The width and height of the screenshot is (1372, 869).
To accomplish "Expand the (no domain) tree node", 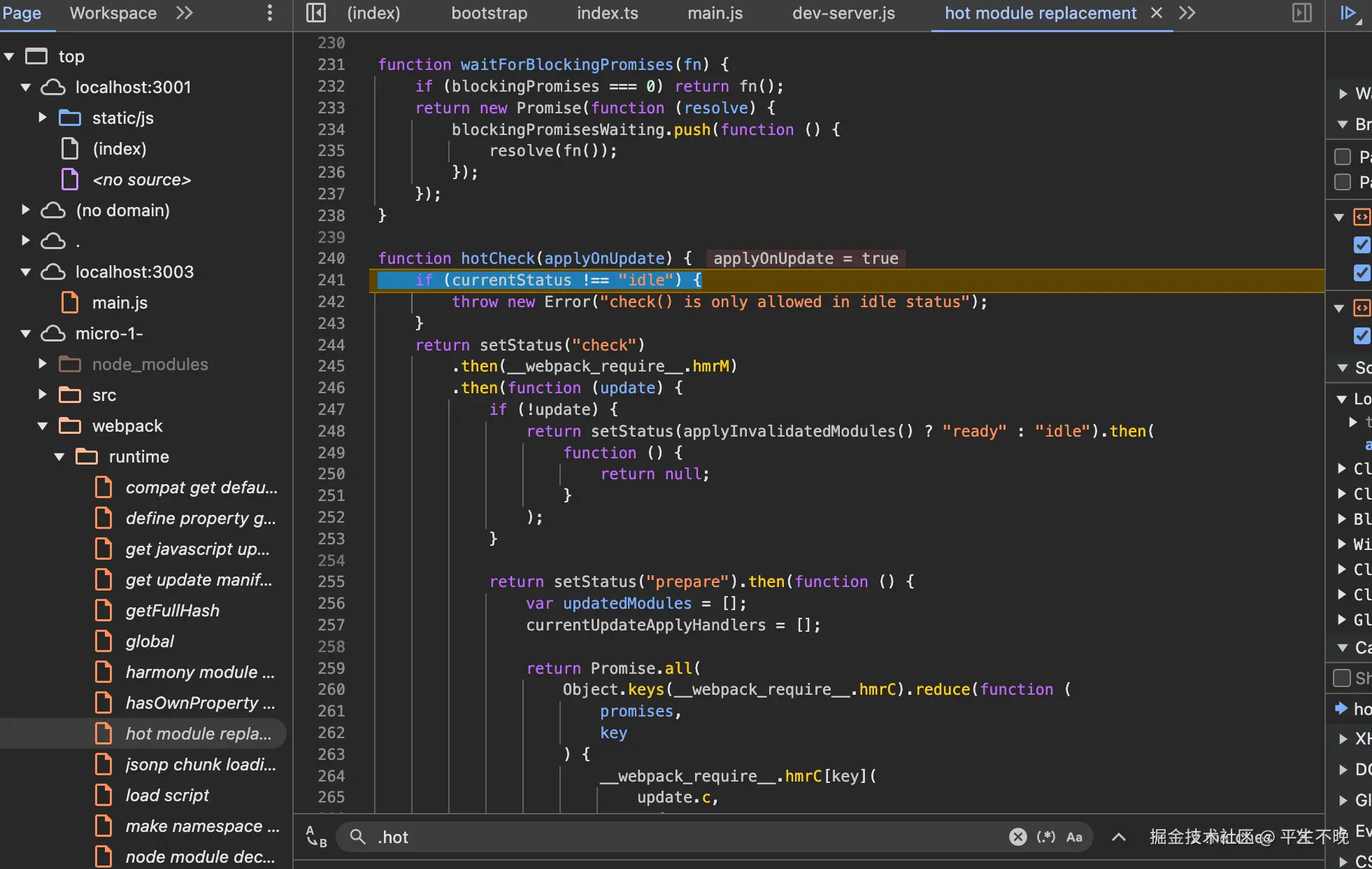I will click(x=26, y=210).
